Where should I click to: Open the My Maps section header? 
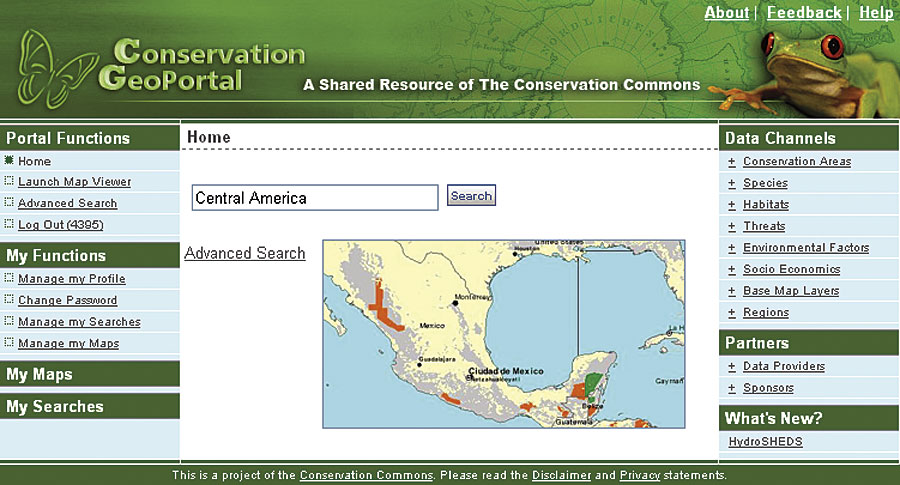coord(90,374)
